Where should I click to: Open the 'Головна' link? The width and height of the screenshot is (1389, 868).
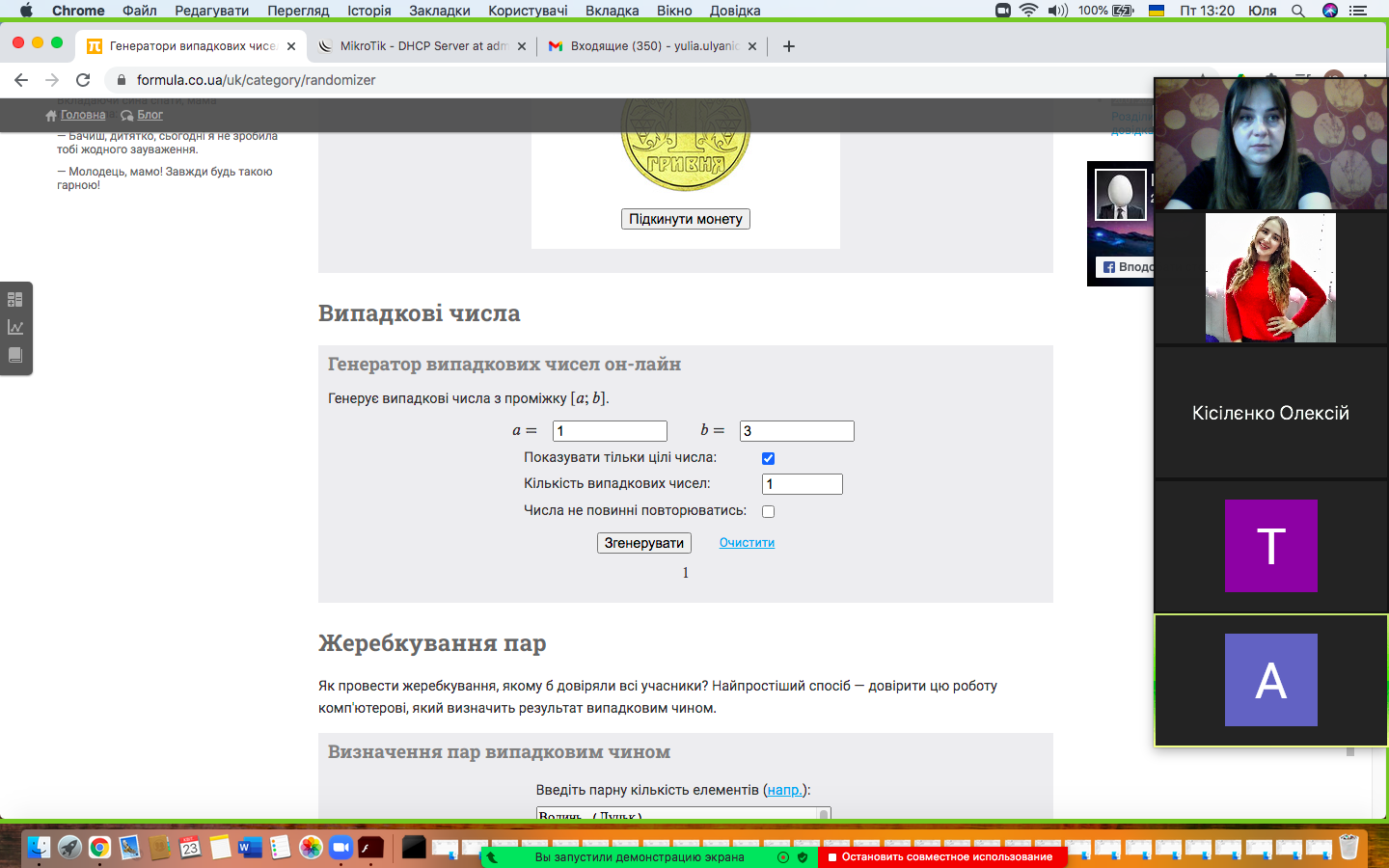click(83, 115)
